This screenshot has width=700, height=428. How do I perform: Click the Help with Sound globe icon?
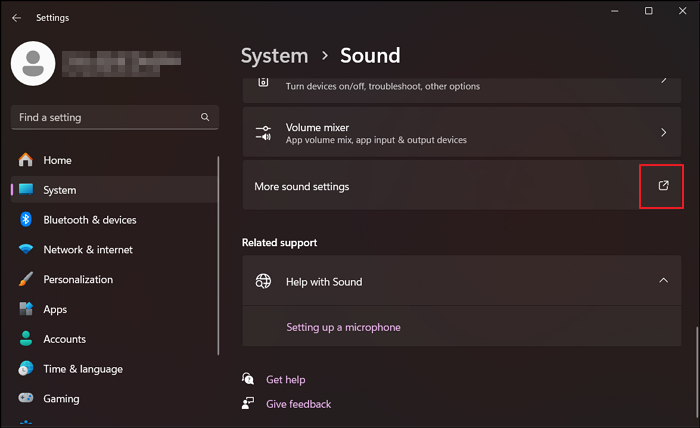pos(264,282)
